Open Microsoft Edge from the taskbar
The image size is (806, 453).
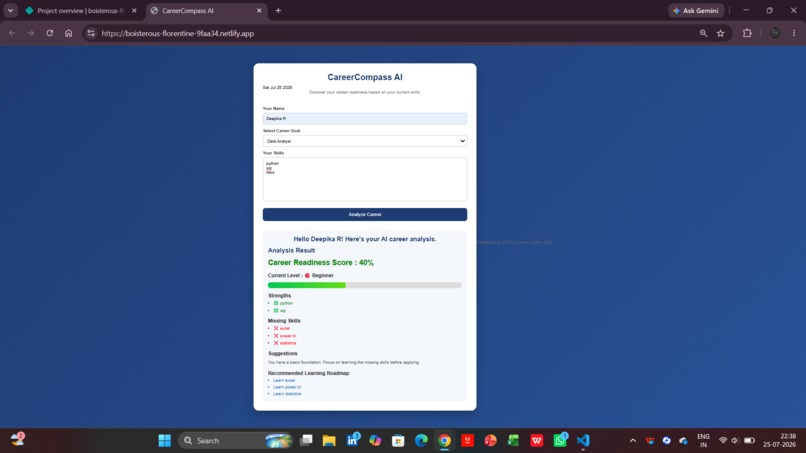(422, 440)
